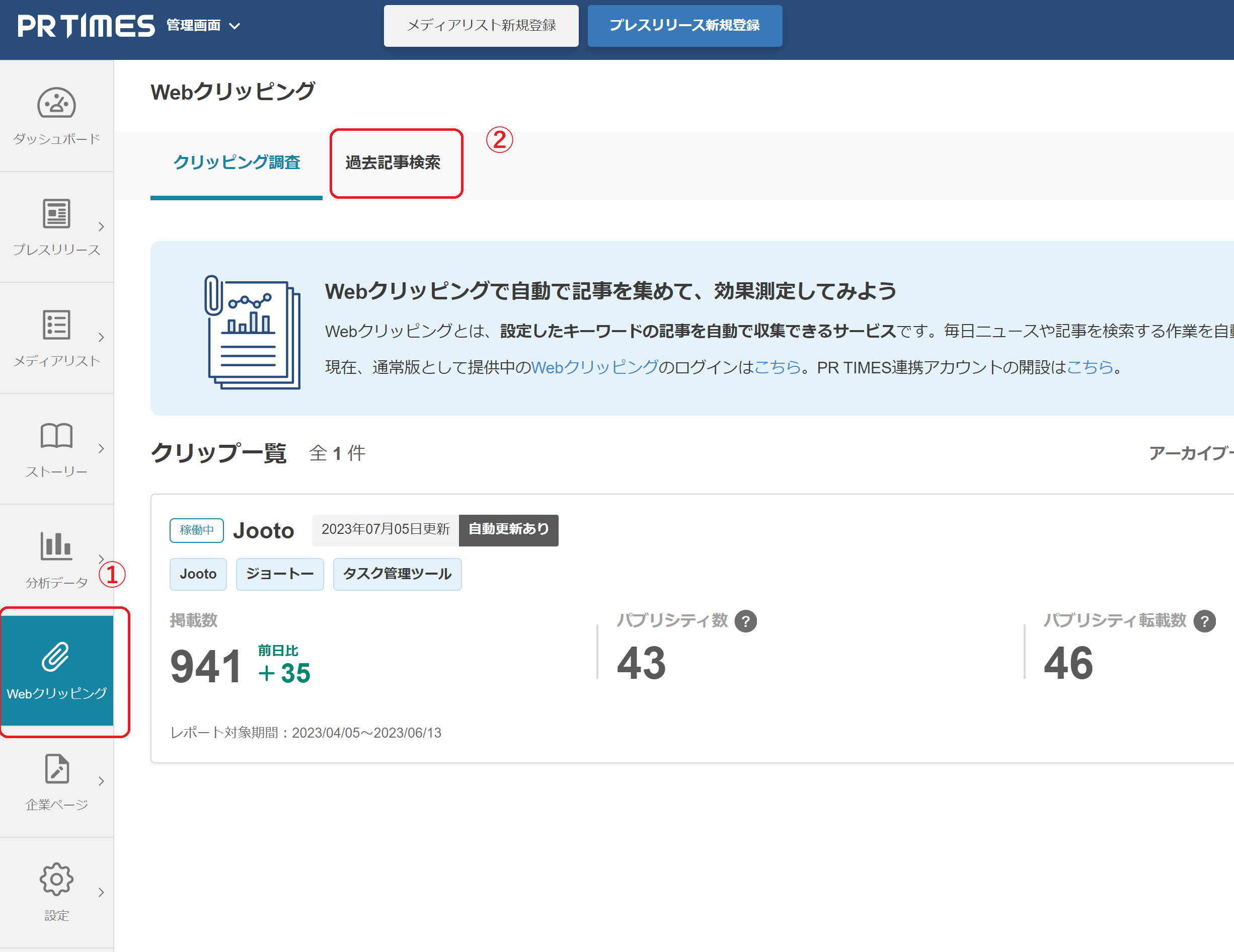Expand the 分析データ sidebar chevron
Viewport: 1234px width, 952px height.
pyautogui.click(x=101, y=560)
